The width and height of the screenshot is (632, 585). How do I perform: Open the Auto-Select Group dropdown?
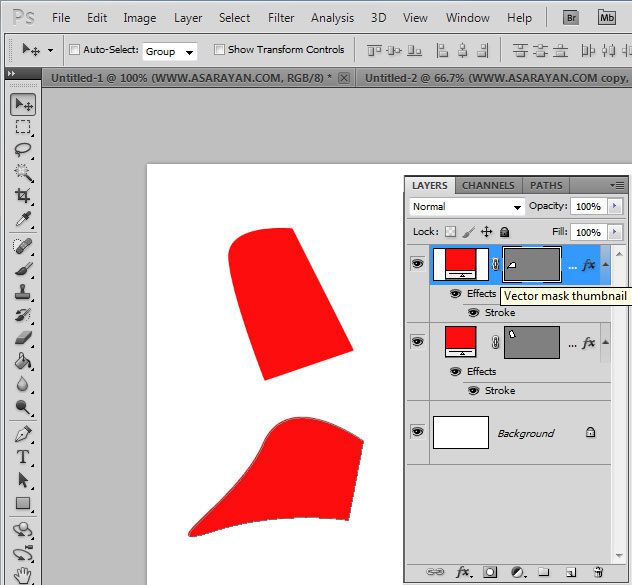pos(169,51)
